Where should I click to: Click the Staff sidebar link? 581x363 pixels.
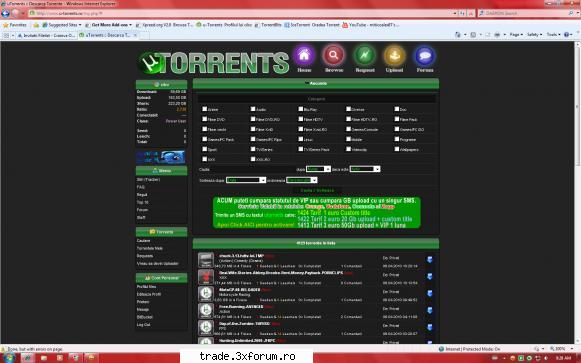pos(141,217)
